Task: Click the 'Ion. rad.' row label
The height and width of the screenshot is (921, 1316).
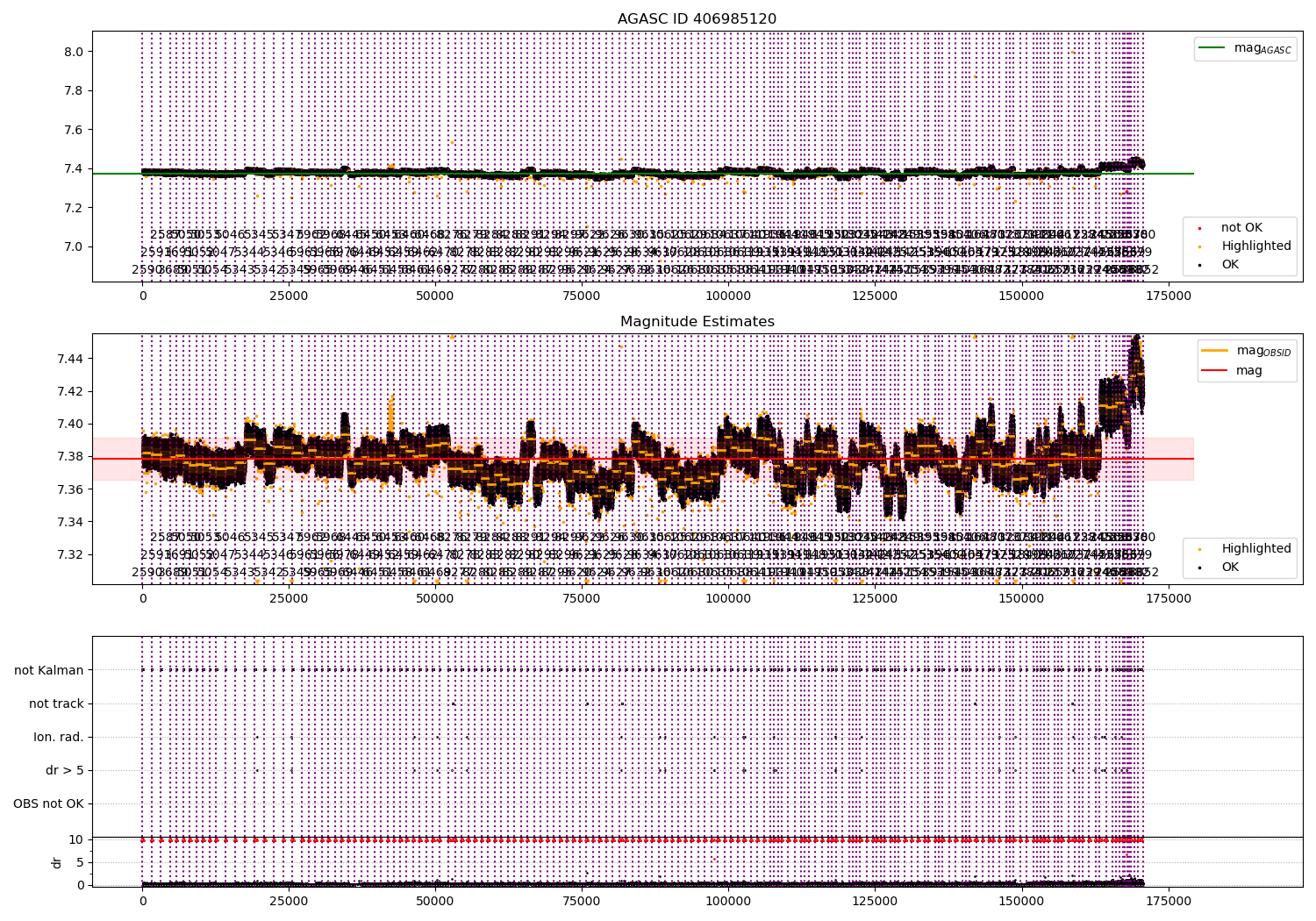Action: point(59,737)
